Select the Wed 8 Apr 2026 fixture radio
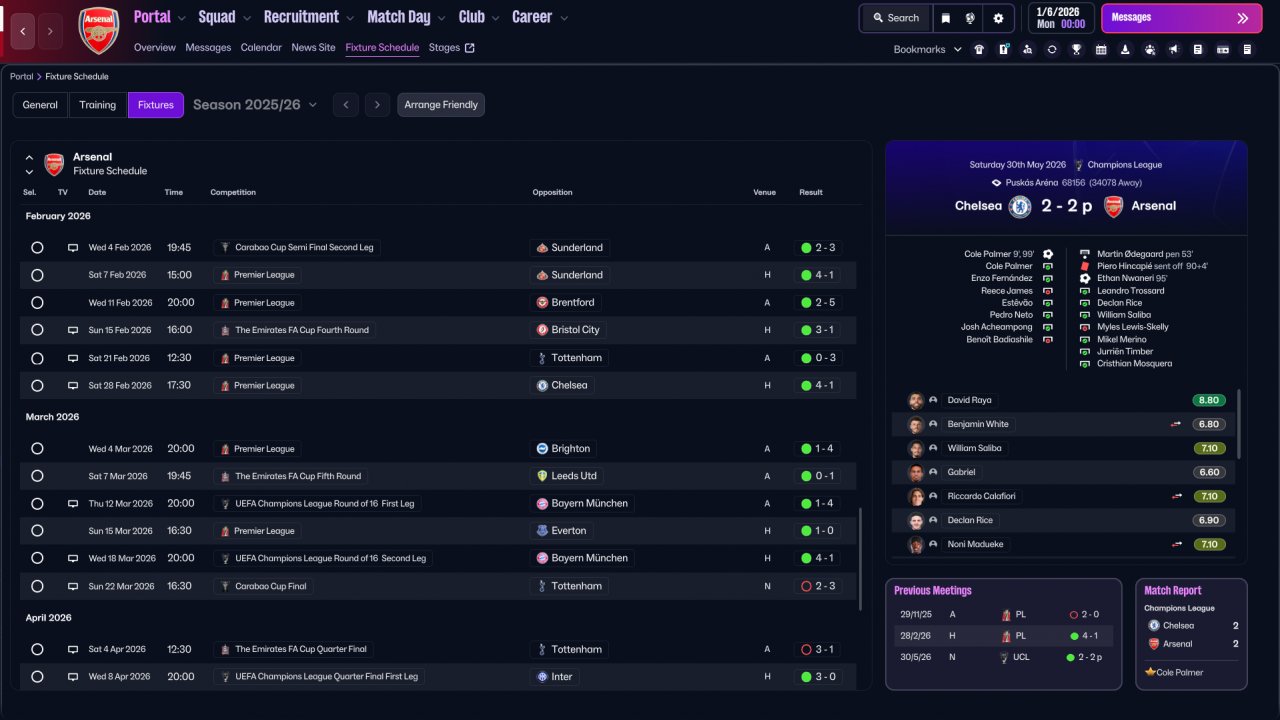Image resolution: width=1280 pixels, height=720 pixels. (37, 677)
